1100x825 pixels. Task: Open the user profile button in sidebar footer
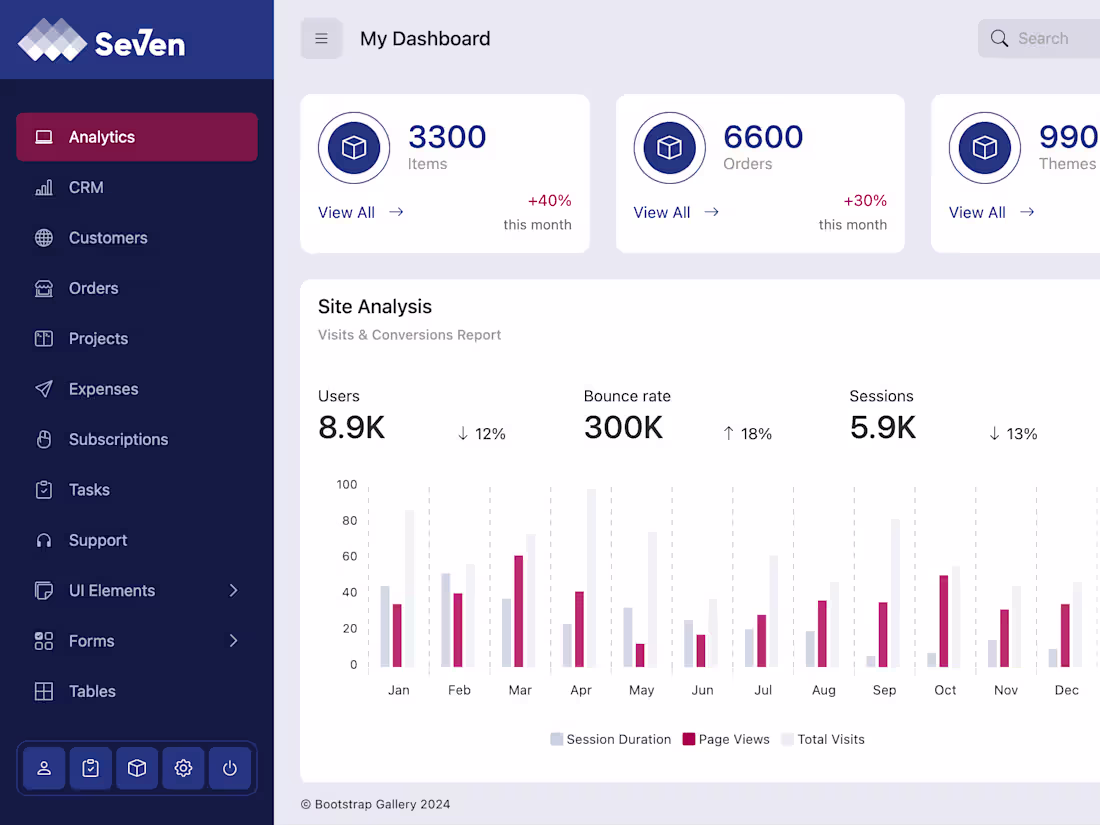(x=44, y=768)
